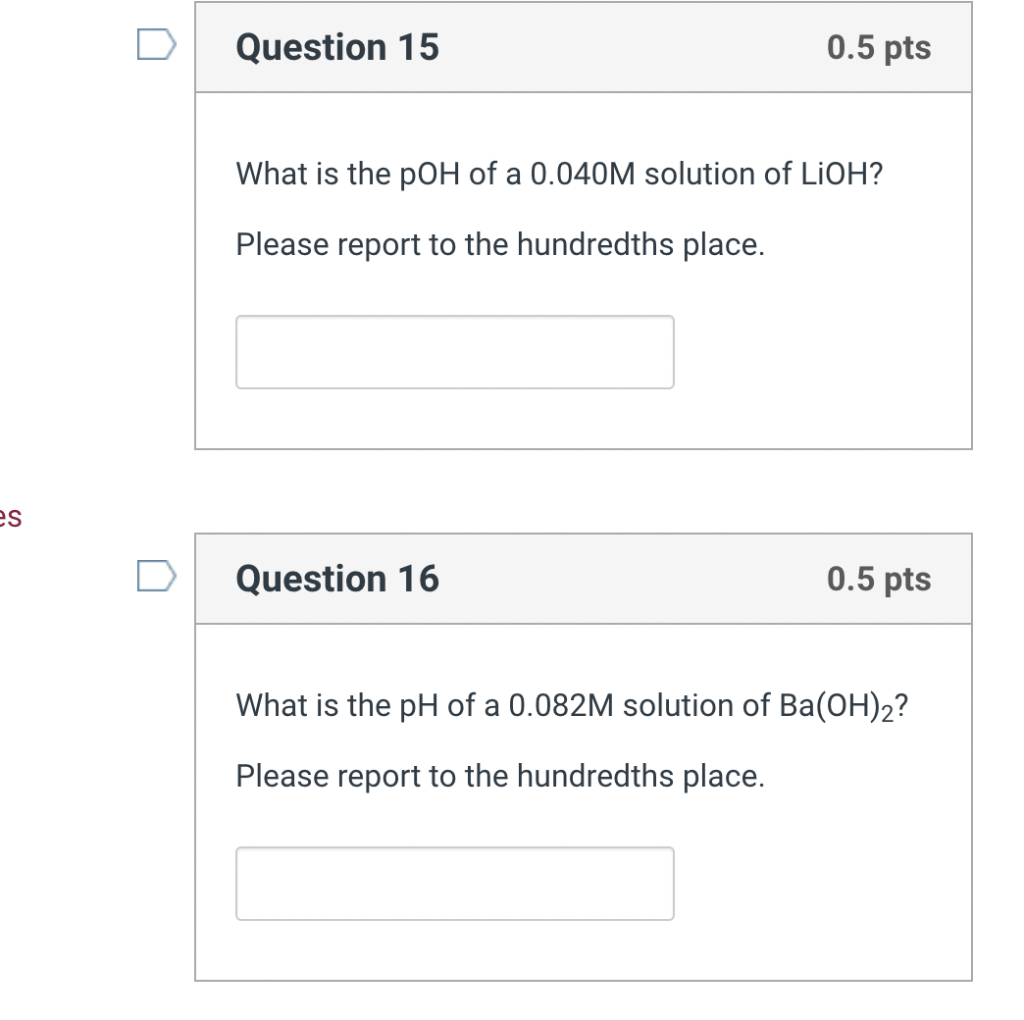
Task: Click the Question 15 answer input box
Action: coord(455,352)
